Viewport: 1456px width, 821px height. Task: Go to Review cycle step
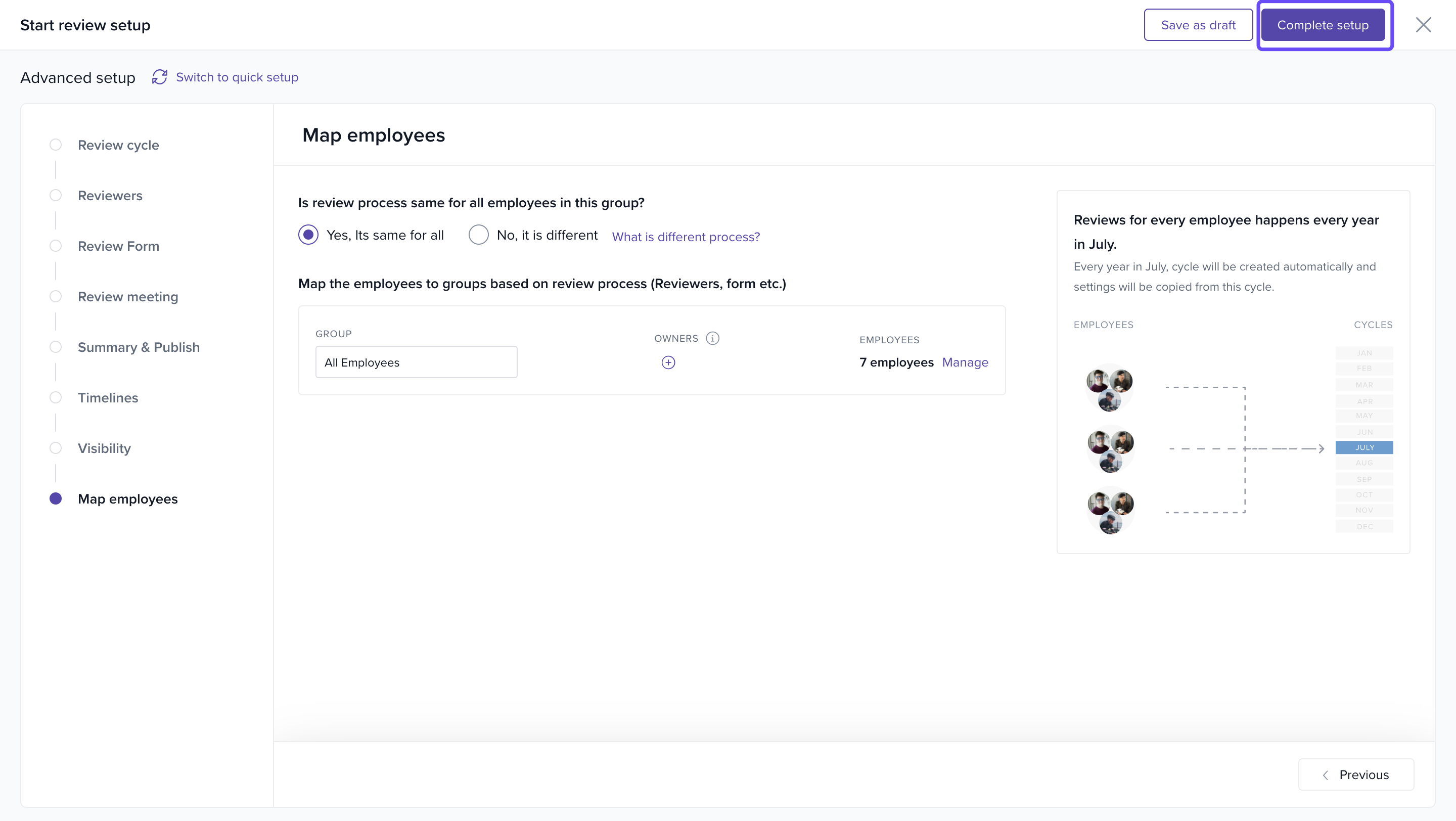[x=118, y=145]
